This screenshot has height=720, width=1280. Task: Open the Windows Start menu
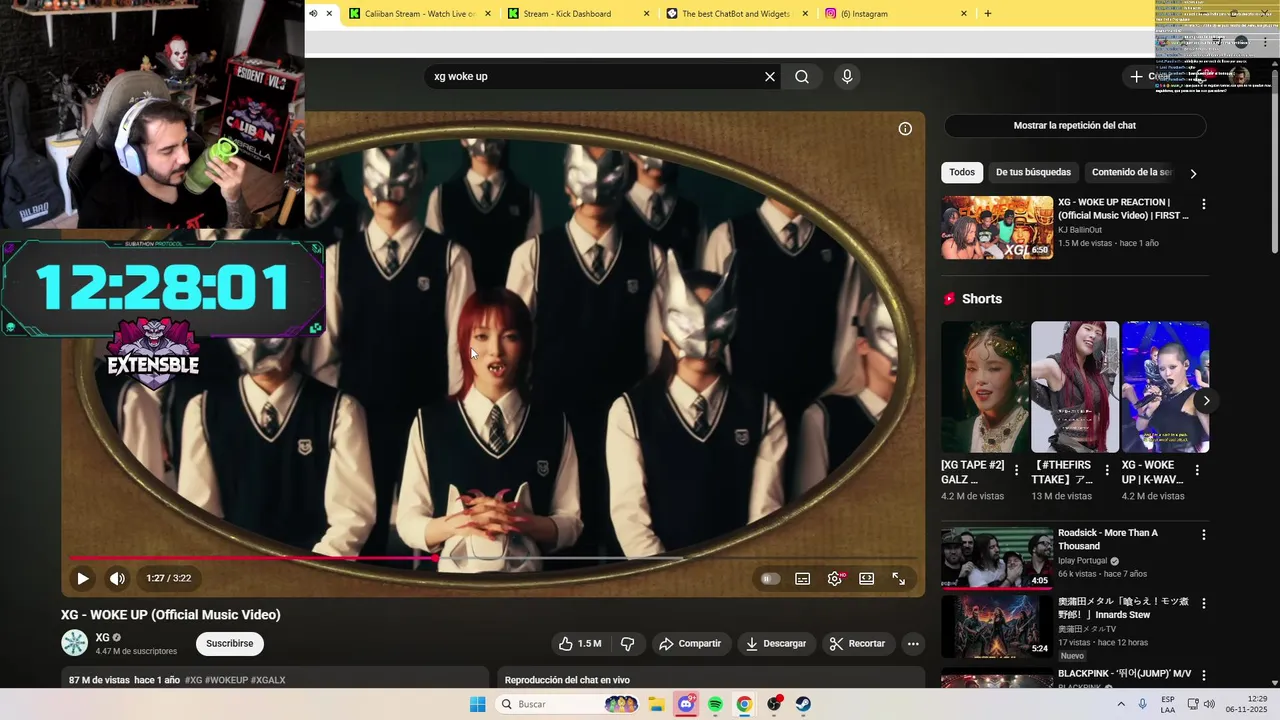478,704
